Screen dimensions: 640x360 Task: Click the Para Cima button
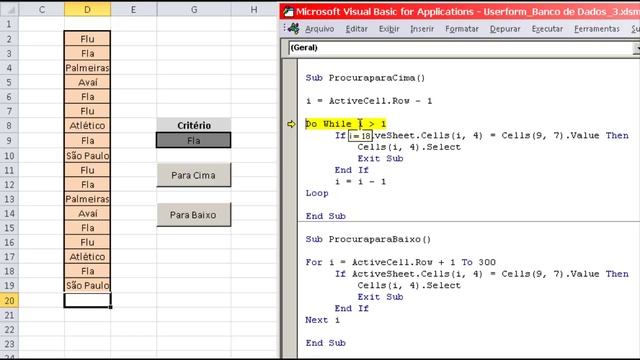193,175
